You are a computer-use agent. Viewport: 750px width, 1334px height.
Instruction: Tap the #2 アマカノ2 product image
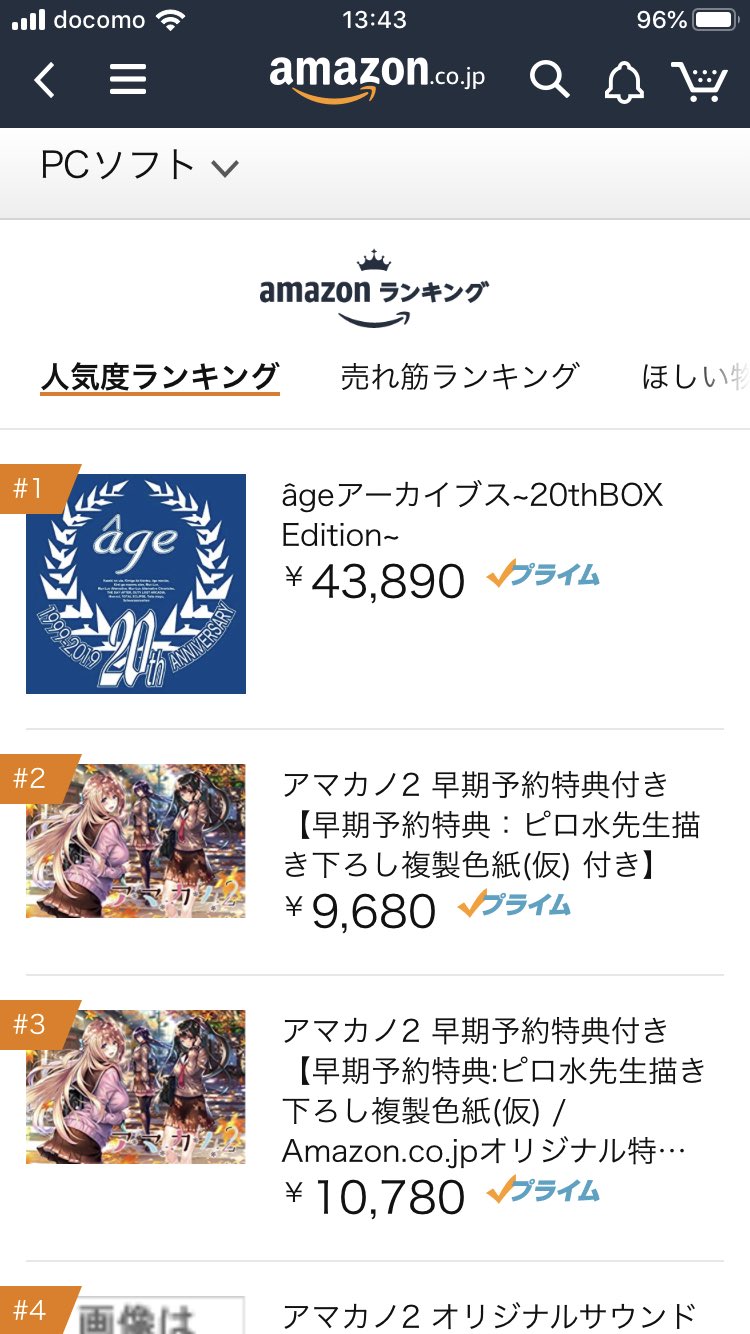click(x=136, y=841)
